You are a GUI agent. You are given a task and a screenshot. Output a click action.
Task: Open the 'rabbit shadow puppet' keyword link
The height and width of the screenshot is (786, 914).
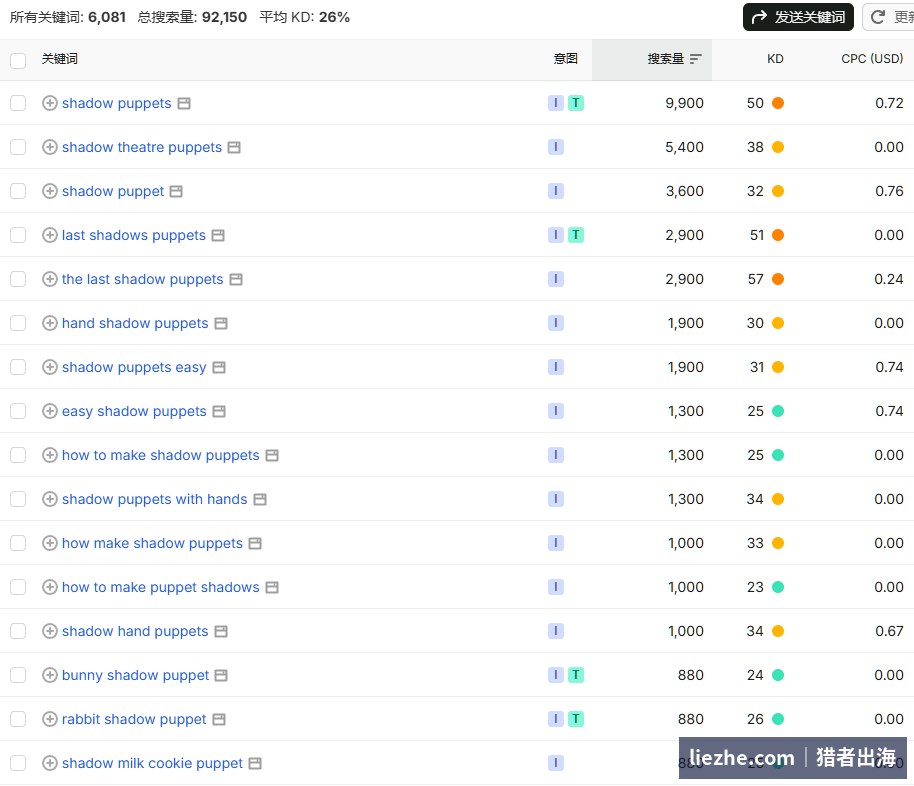[x=134, y=720]
